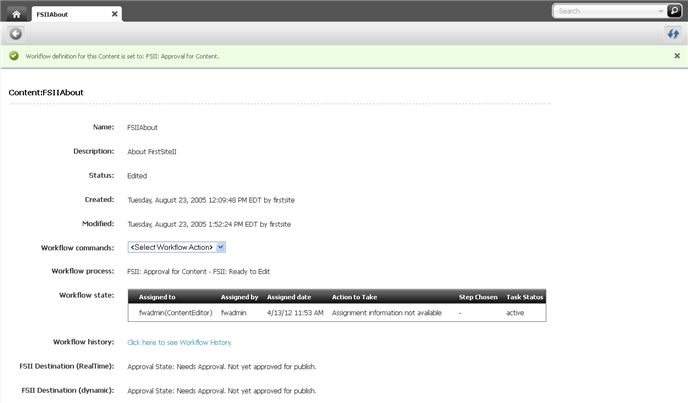Click the description 'About FirstSiteII'

pyautogui.click(x=152, y=152)
